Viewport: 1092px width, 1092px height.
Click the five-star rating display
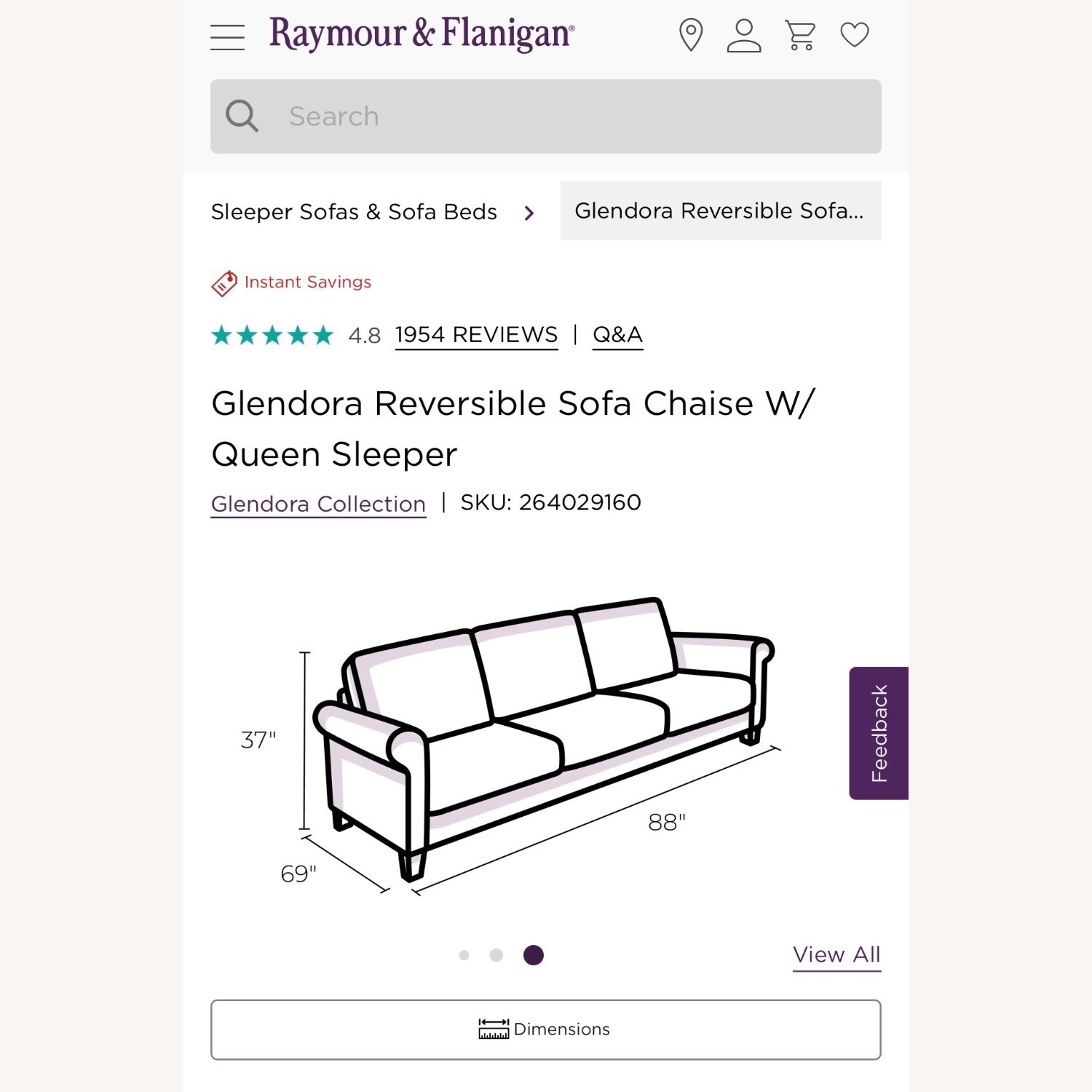tap(271, 335)
